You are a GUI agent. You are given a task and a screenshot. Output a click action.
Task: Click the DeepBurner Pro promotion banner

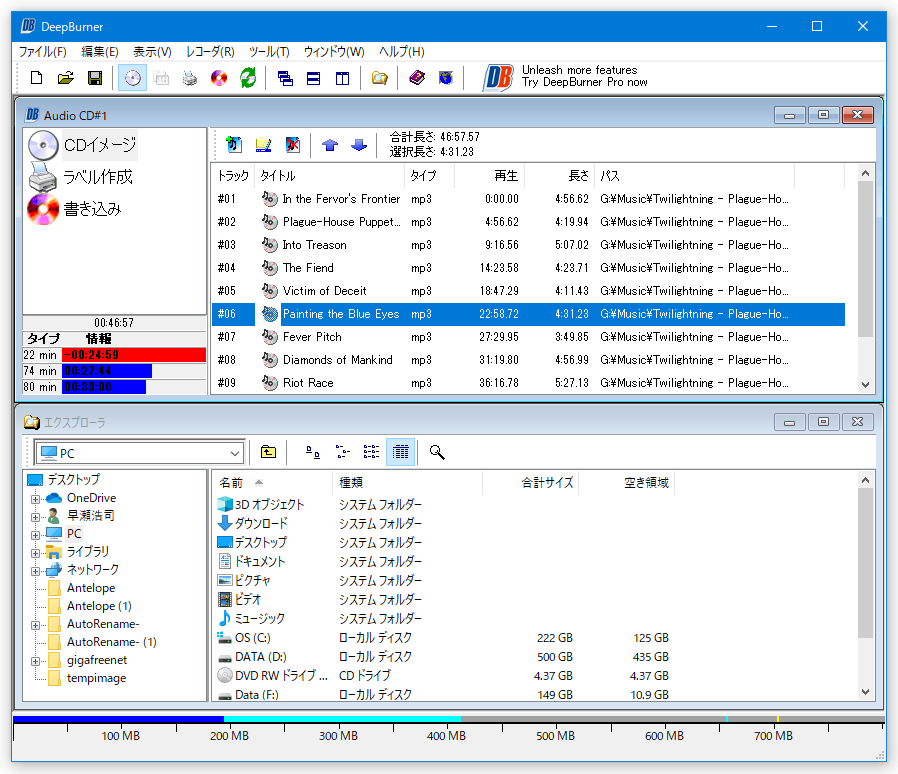click(566, 77)
